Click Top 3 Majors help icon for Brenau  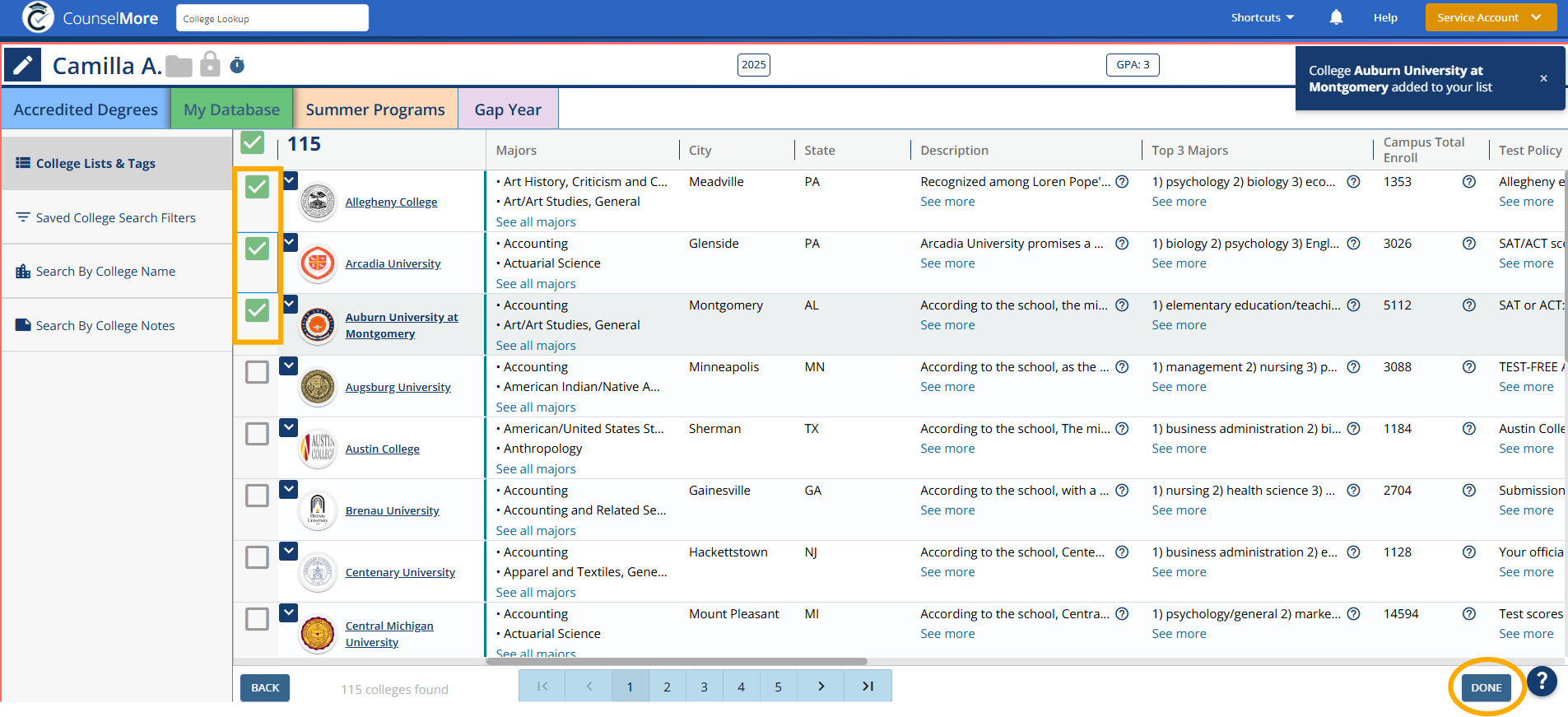coord(1353,491)
